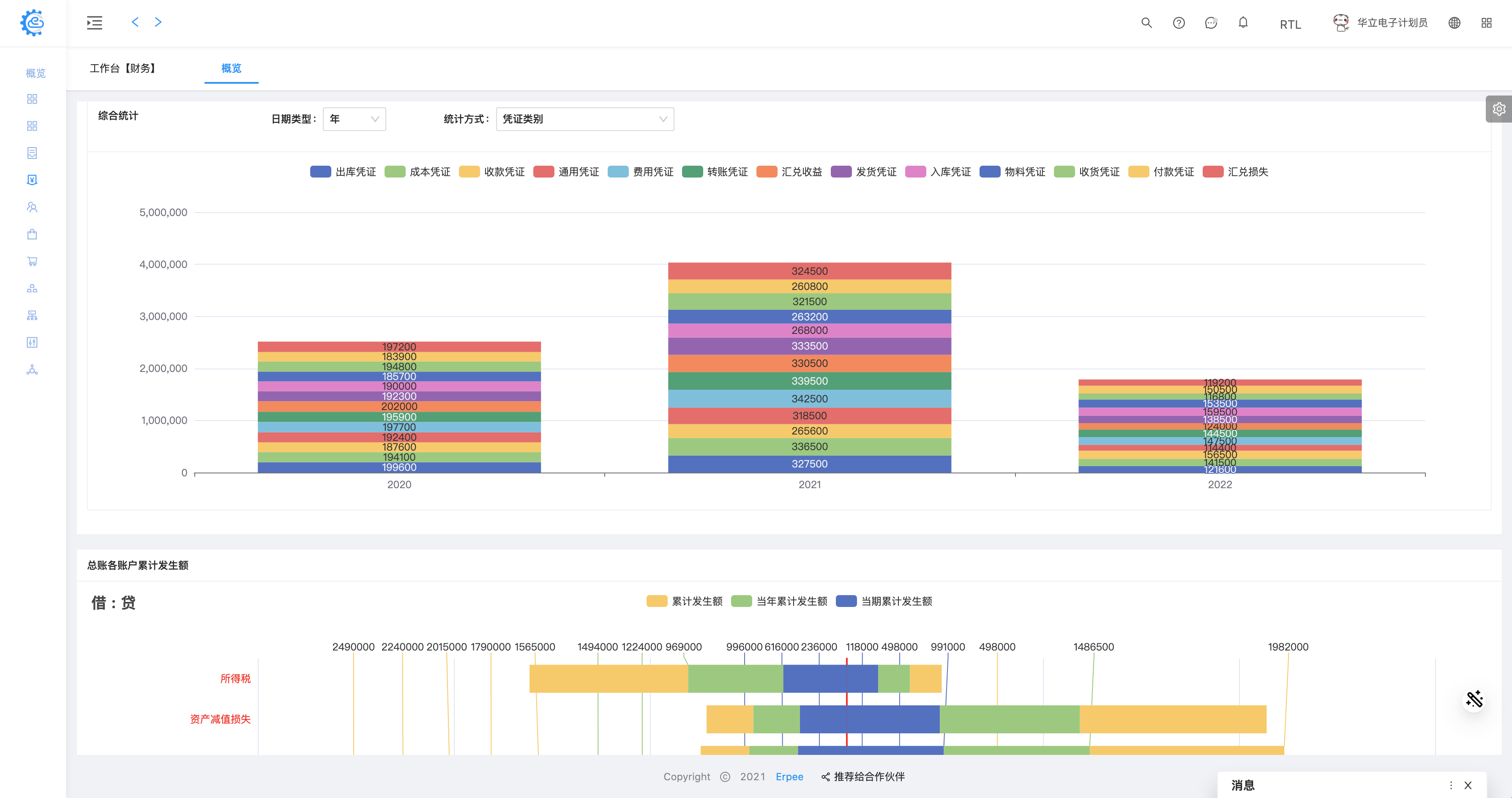This screenshot has height=798, width=1512.
Task: Click the globe language icon
Action: 1454,23
